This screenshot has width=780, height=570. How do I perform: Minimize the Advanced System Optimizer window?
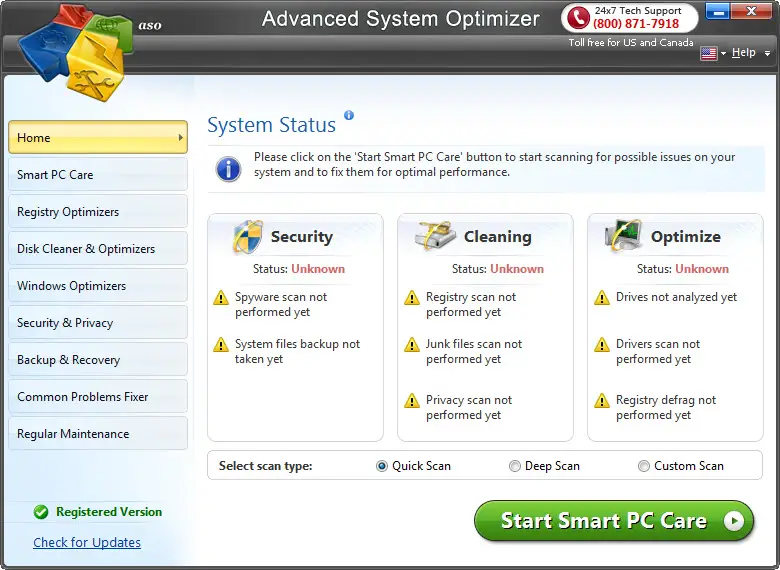pos(717,10)
